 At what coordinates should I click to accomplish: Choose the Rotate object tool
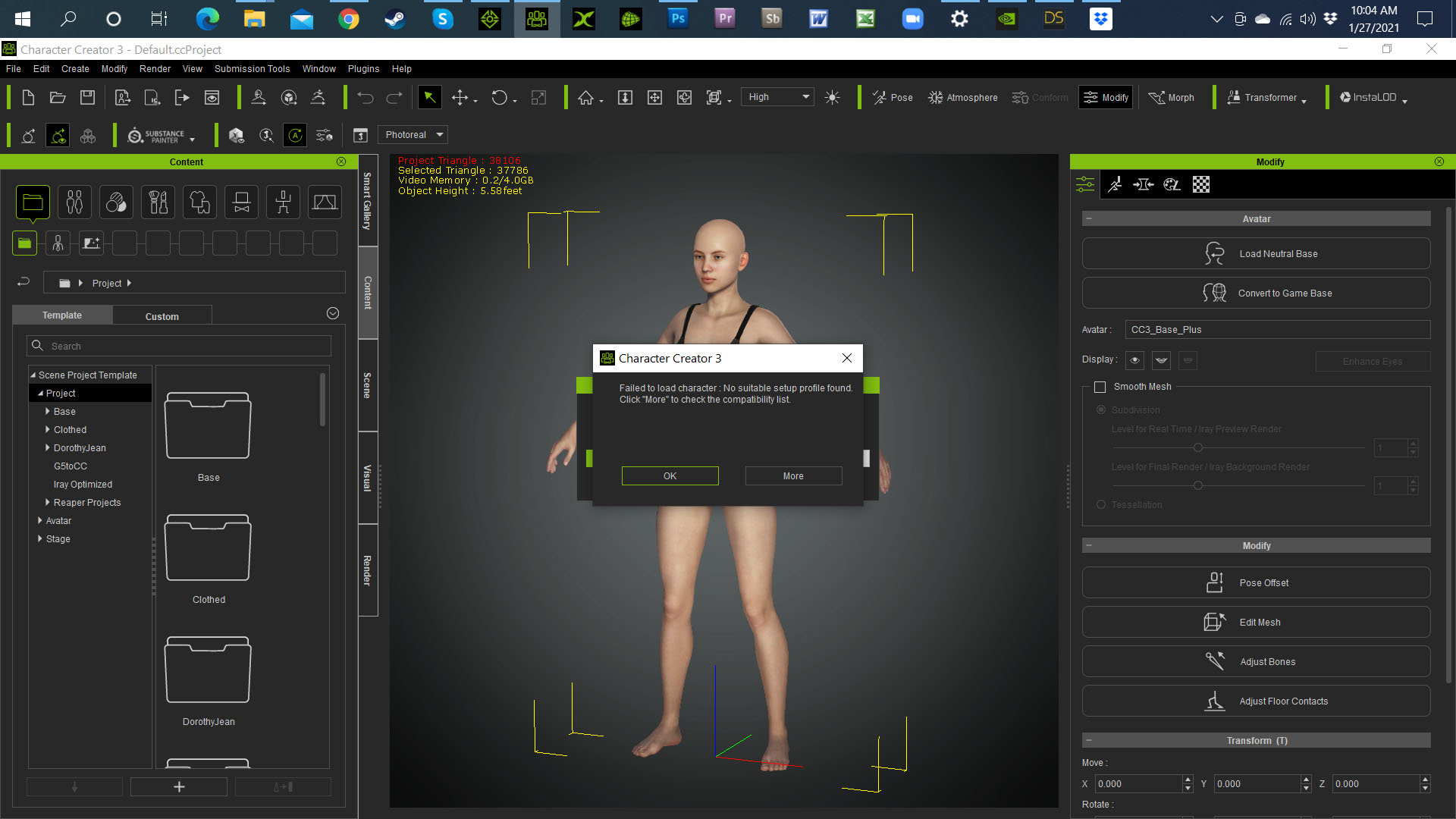[499, 98]
